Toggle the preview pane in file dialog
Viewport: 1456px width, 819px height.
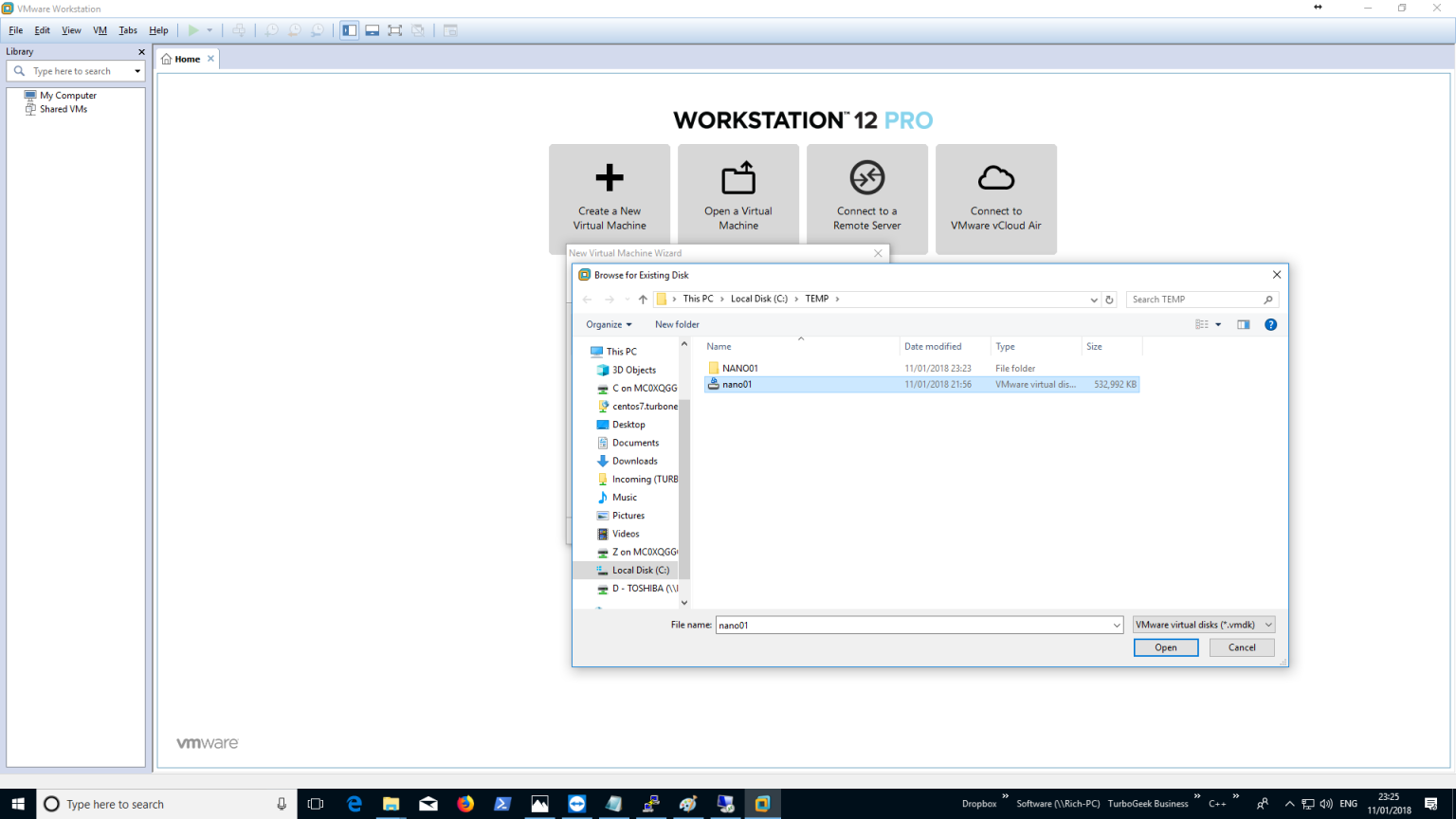click(1244, 324)
